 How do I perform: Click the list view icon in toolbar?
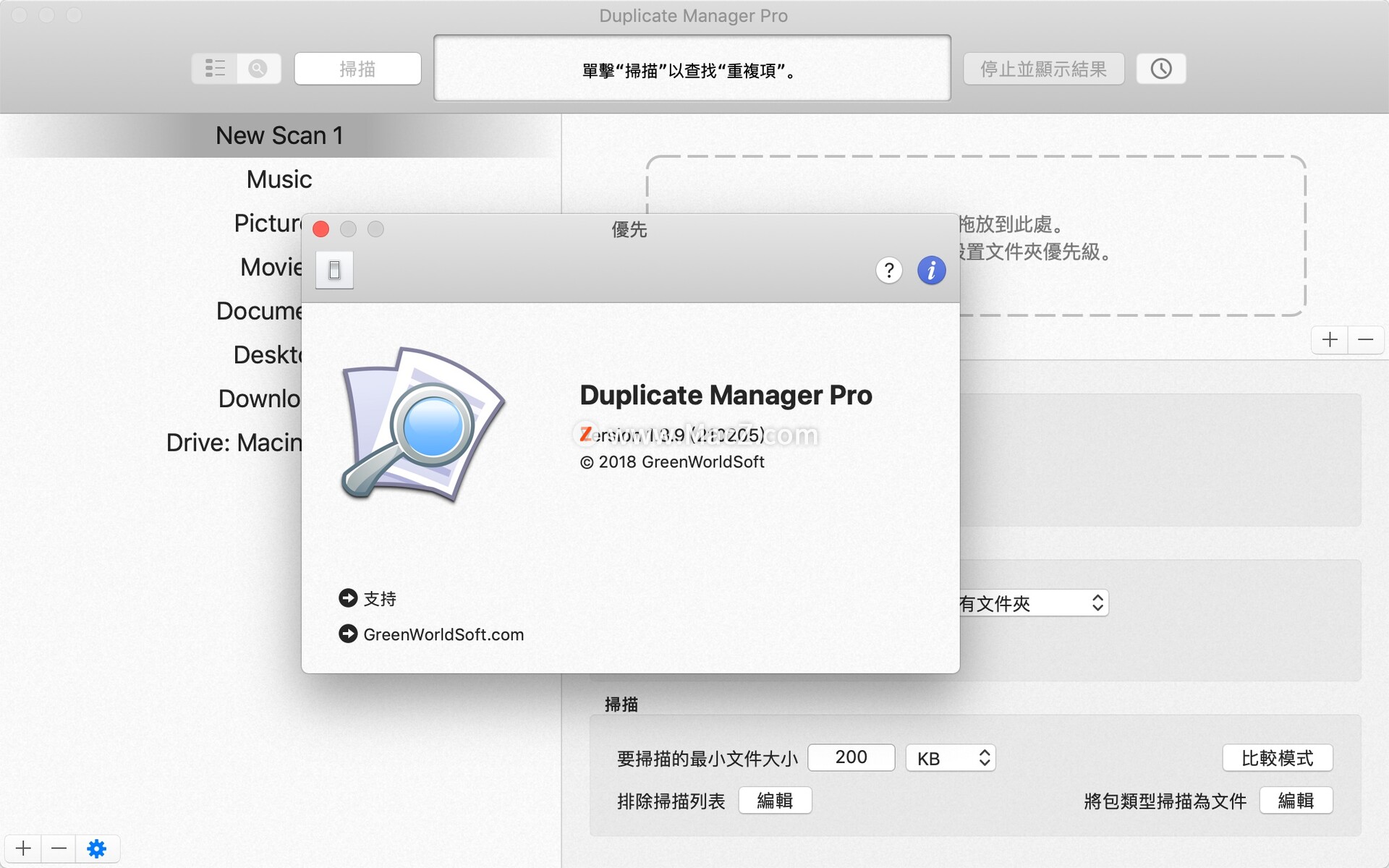point(214,69)
